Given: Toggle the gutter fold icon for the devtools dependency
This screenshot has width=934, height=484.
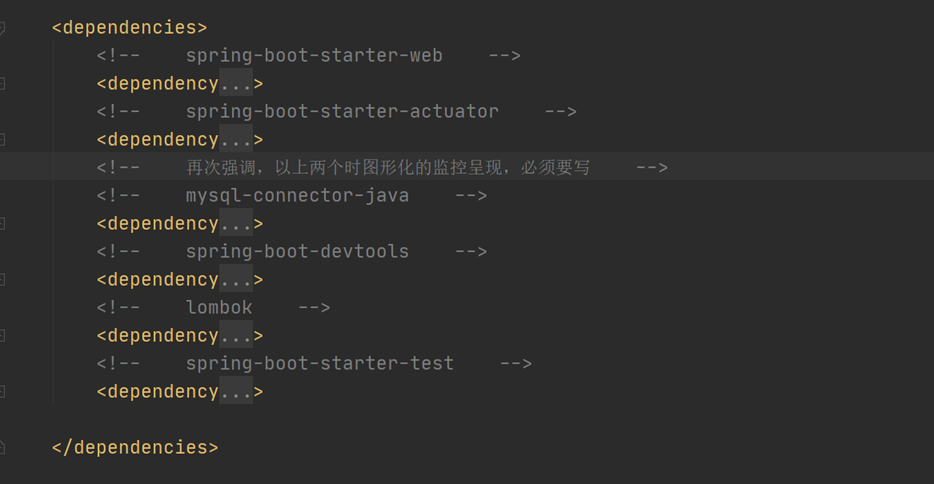Looking at the screenshot, I should pos(2,279).
